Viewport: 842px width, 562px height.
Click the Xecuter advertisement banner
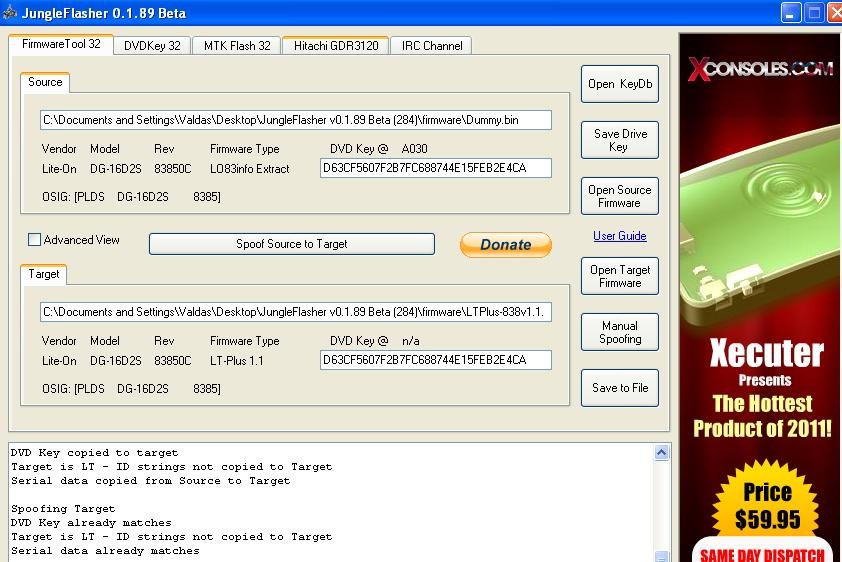click(759, 298)
